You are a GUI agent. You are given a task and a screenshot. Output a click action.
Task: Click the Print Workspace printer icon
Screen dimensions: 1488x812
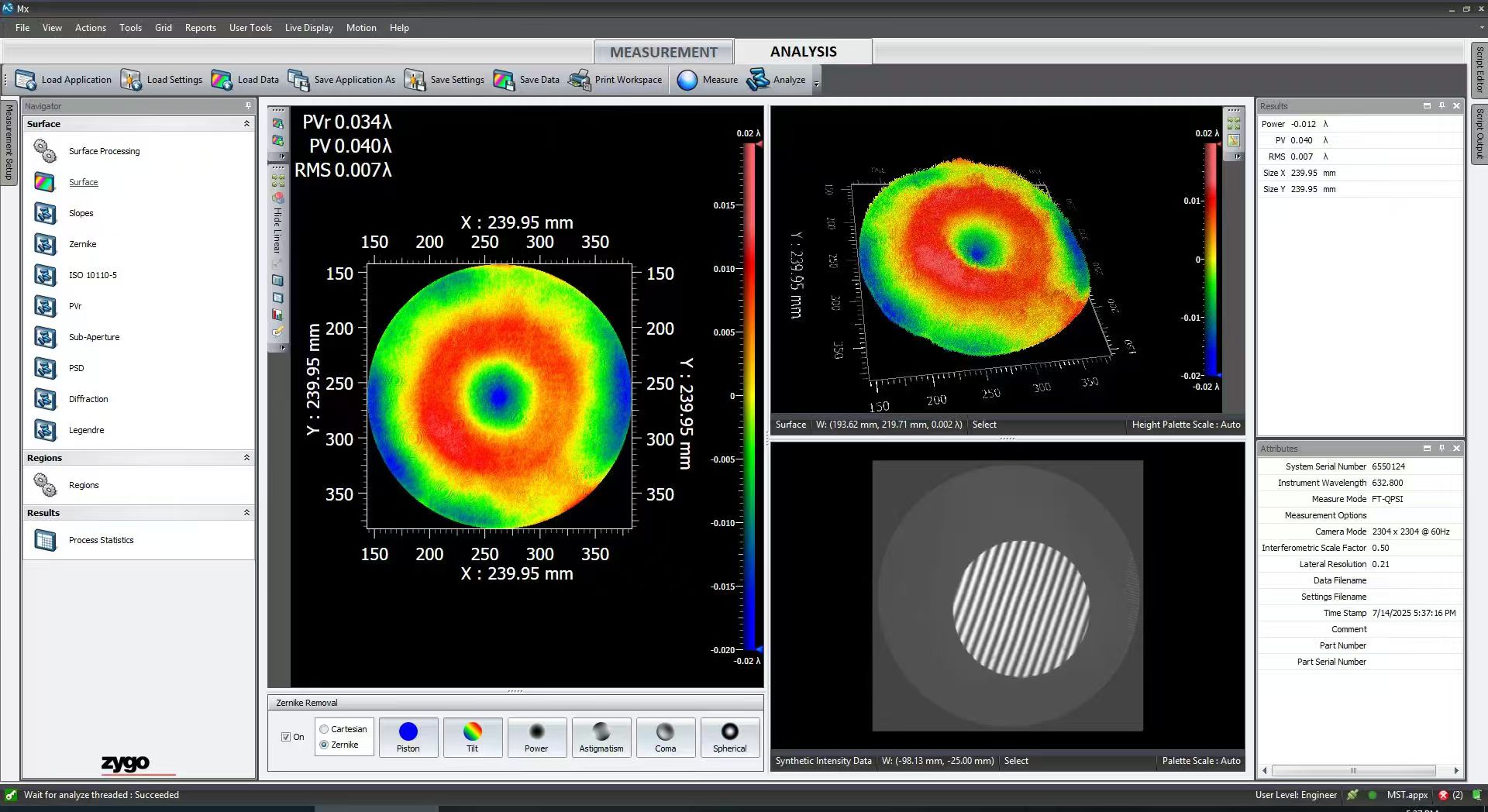[x=579, y=80]
